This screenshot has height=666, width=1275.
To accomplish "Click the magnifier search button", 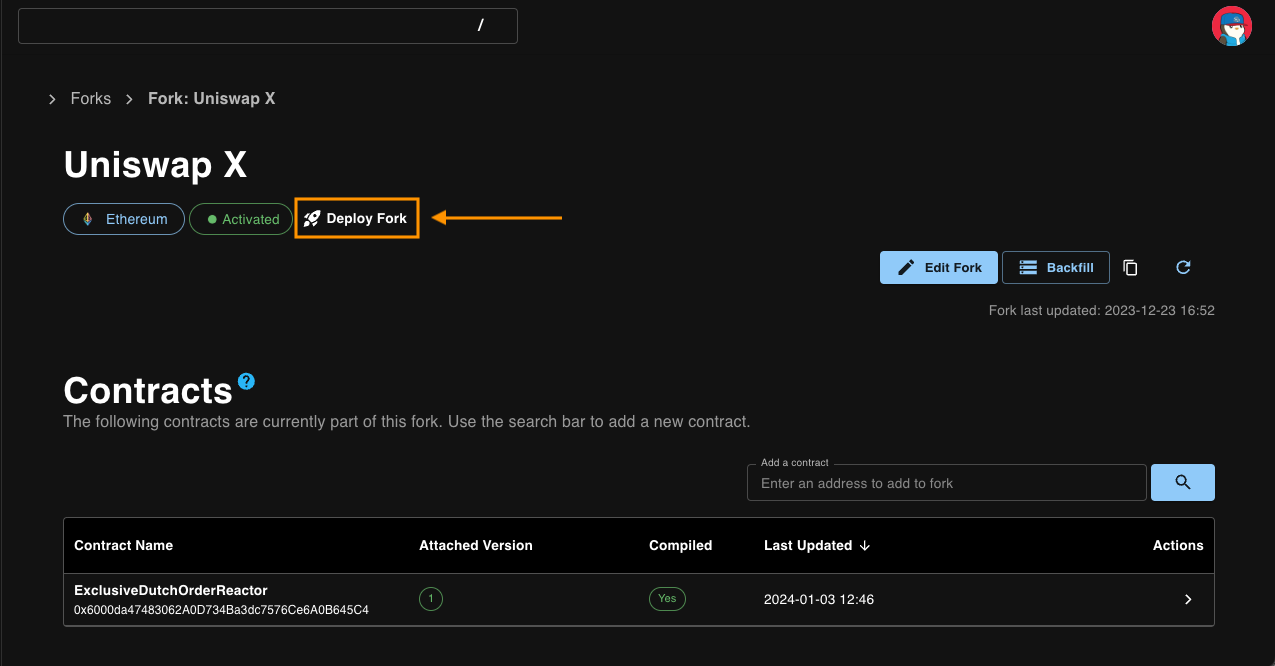I will tap(1182, 482).
